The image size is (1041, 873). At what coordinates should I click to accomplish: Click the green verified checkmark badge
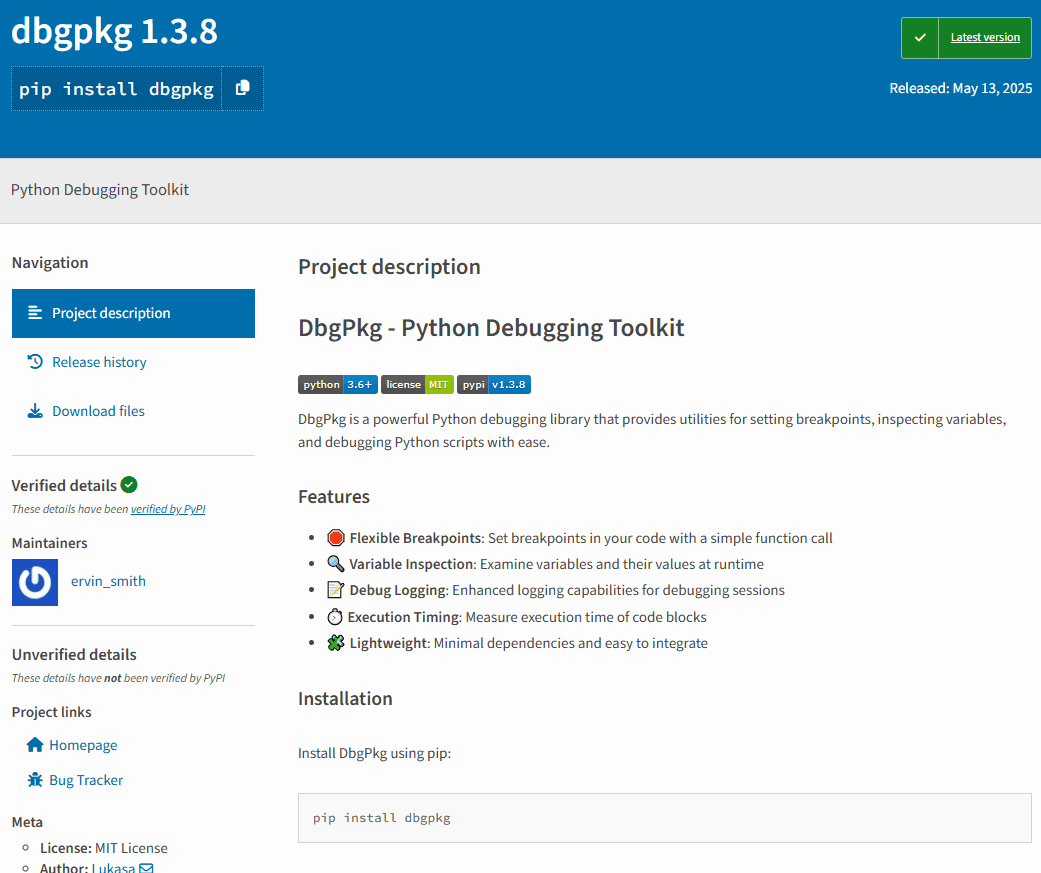point(129,484)
